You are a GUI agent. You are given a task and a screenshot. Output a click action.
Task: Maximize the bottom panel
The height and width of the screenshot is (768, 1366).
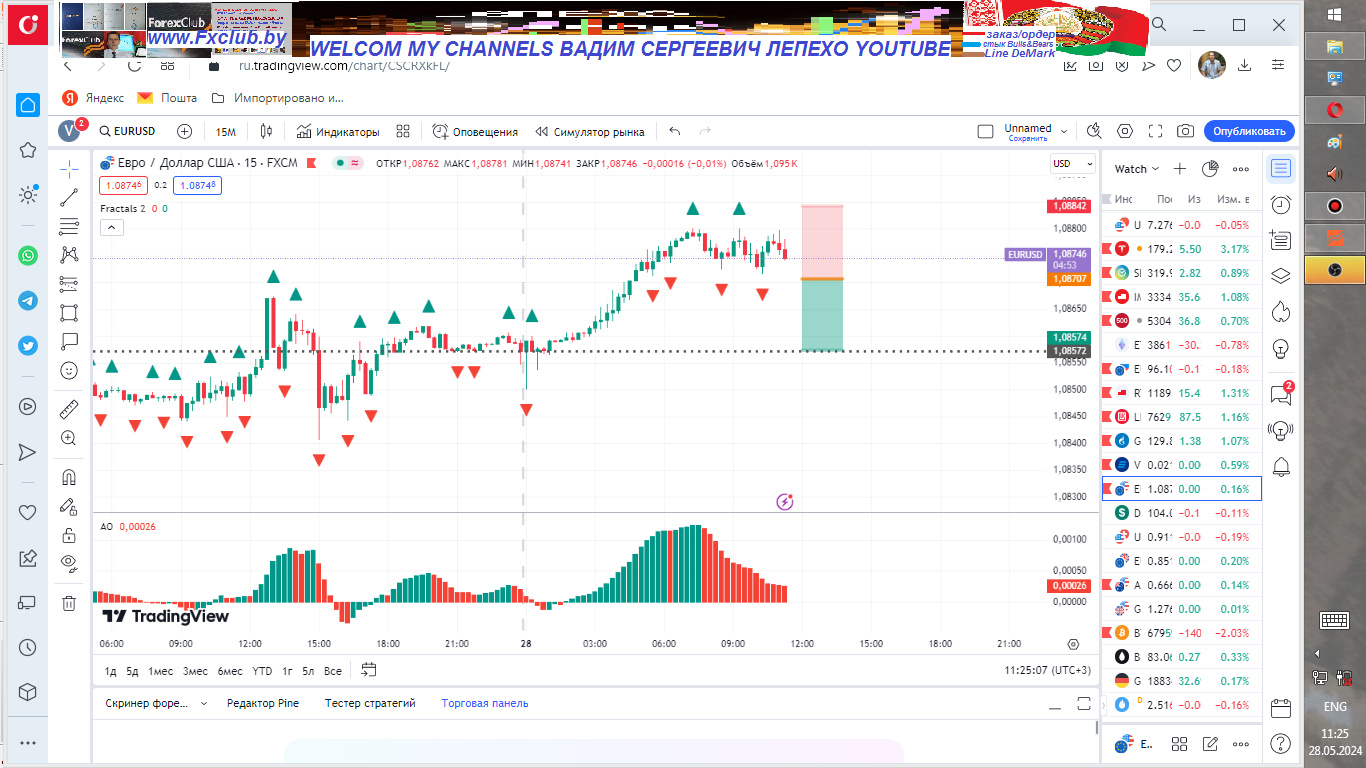1082,703
